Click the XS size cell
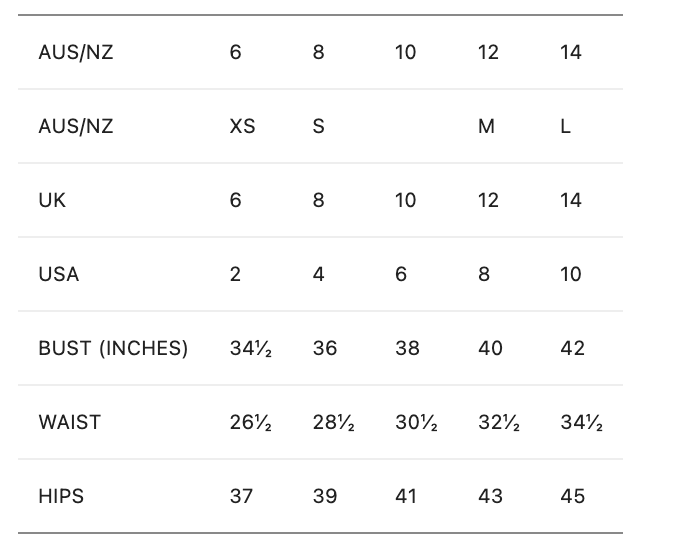 242,127
